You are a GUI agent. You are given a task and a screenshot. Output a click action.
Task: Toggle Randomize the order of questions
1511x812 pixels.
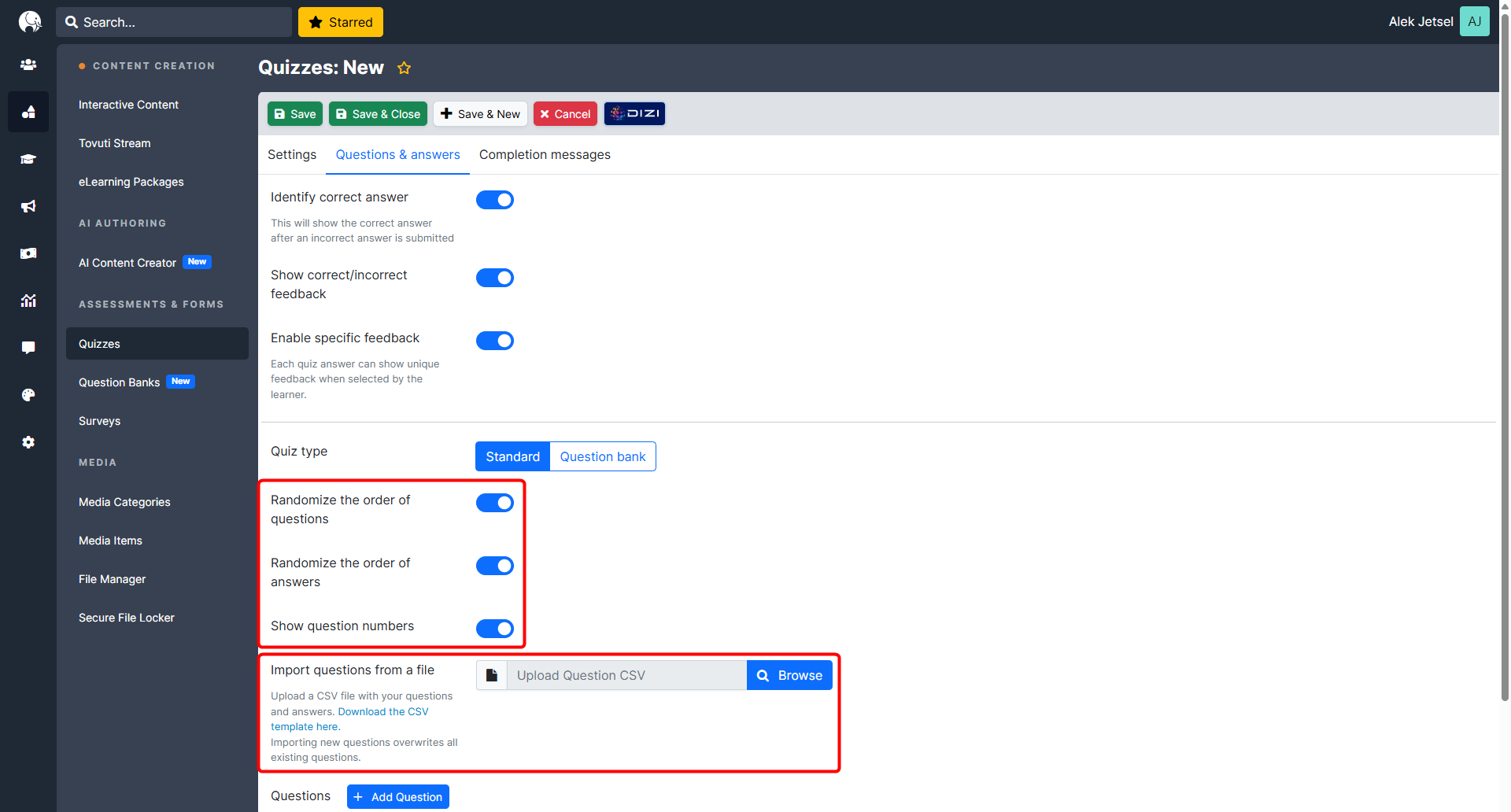click(x=495, y=503)
